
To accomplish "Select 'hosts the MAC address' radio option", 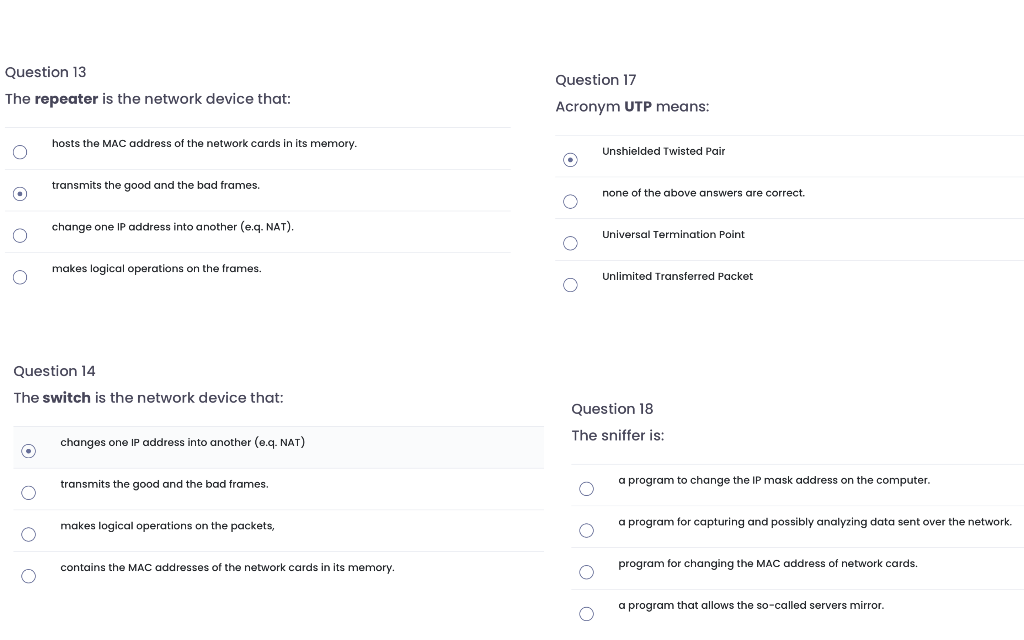I will pos(19,152).
